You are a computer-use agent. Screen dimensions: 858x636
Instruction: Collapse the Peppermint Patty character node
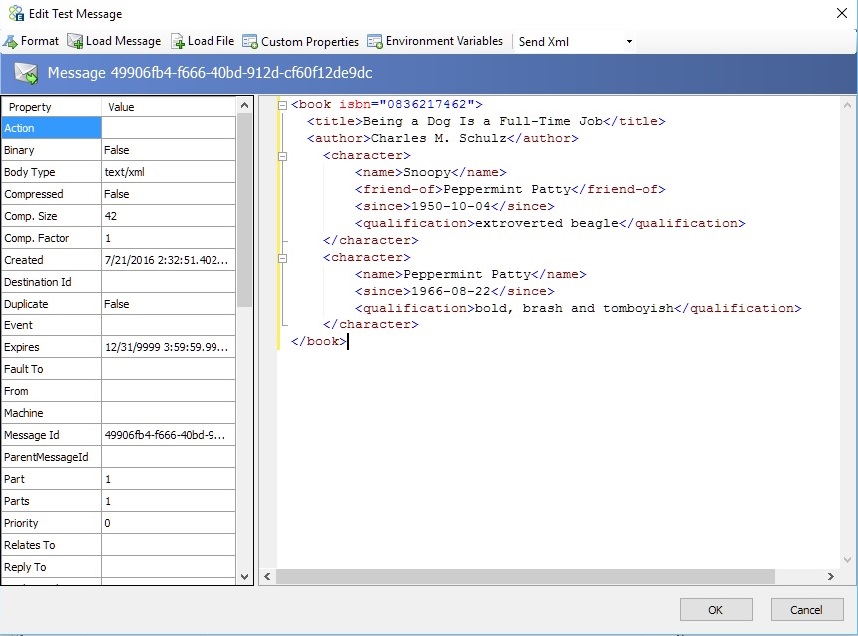coord(282,258)
